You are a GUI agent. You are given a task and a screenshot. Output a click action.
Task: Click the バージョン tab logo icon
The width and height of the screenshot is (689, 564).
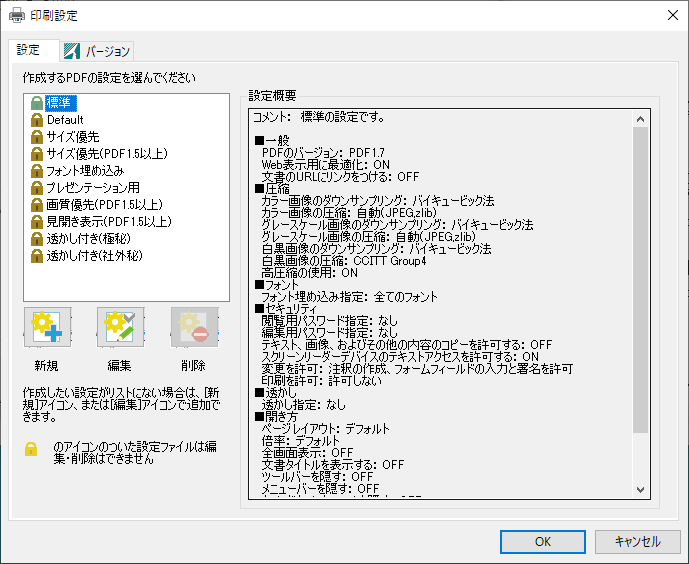click(x=72, y=51)
